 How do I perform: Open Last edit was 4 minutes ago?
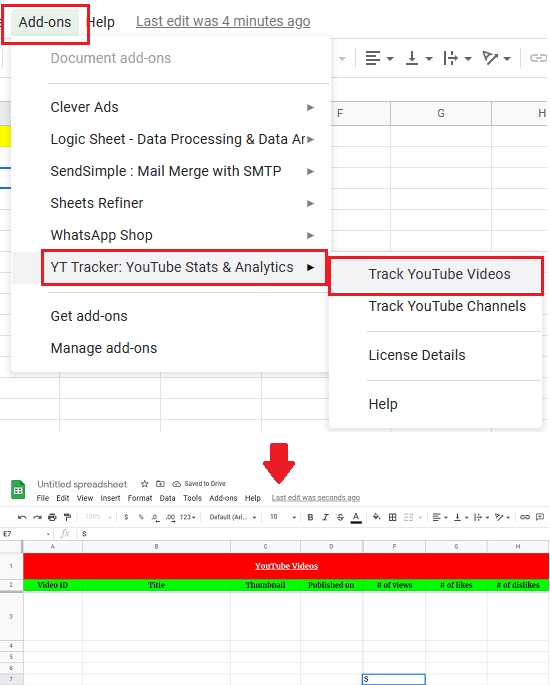point(223,21)
